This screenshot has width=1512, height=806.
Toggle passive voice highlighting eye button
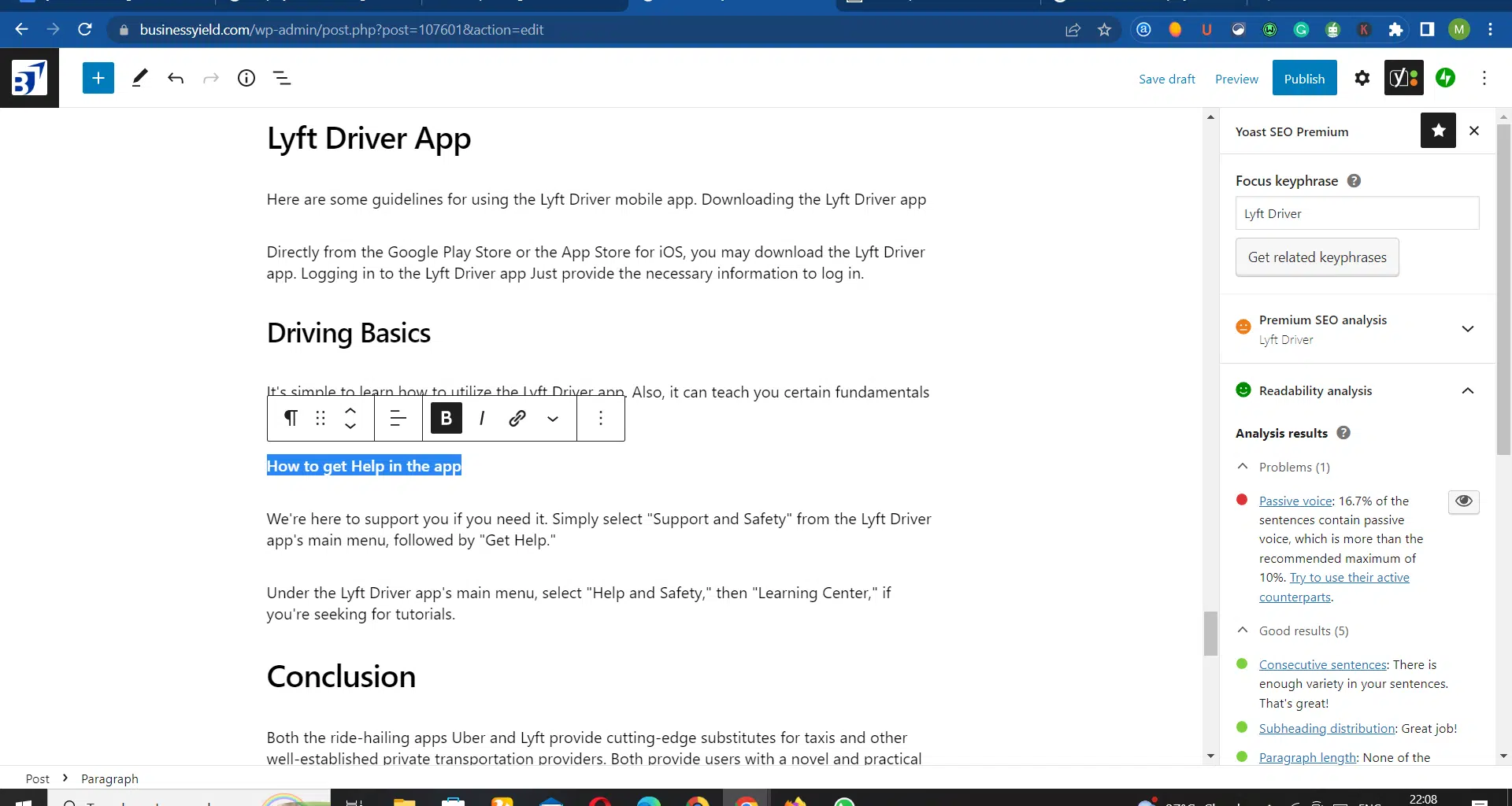[1463, 501]
